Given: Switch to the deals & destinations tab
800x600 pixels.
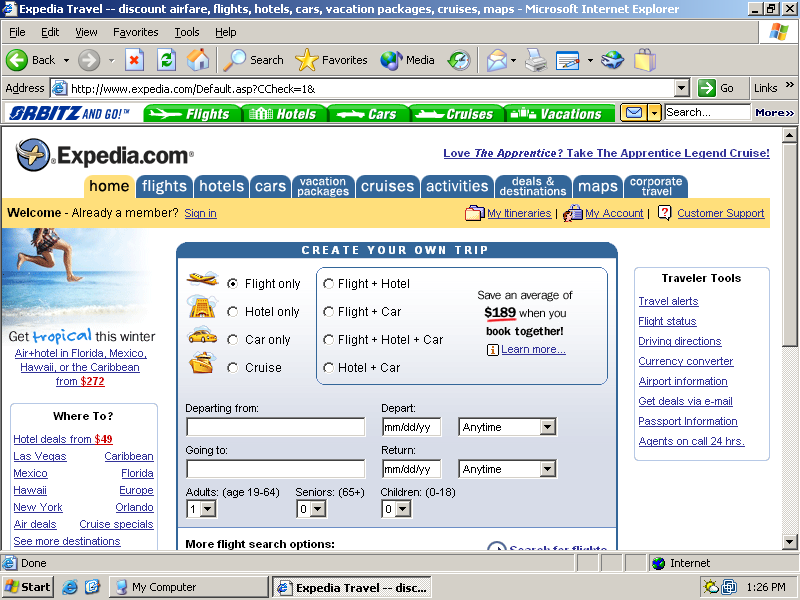Looking at the screenshot, I should point(533,186).
